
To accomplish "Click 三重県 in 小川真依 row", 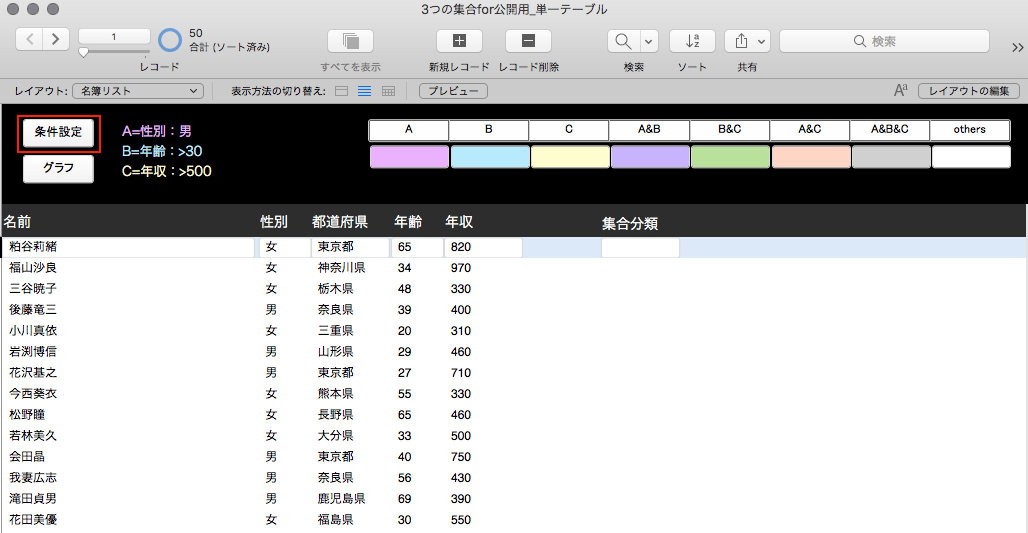I will (336, 331).
